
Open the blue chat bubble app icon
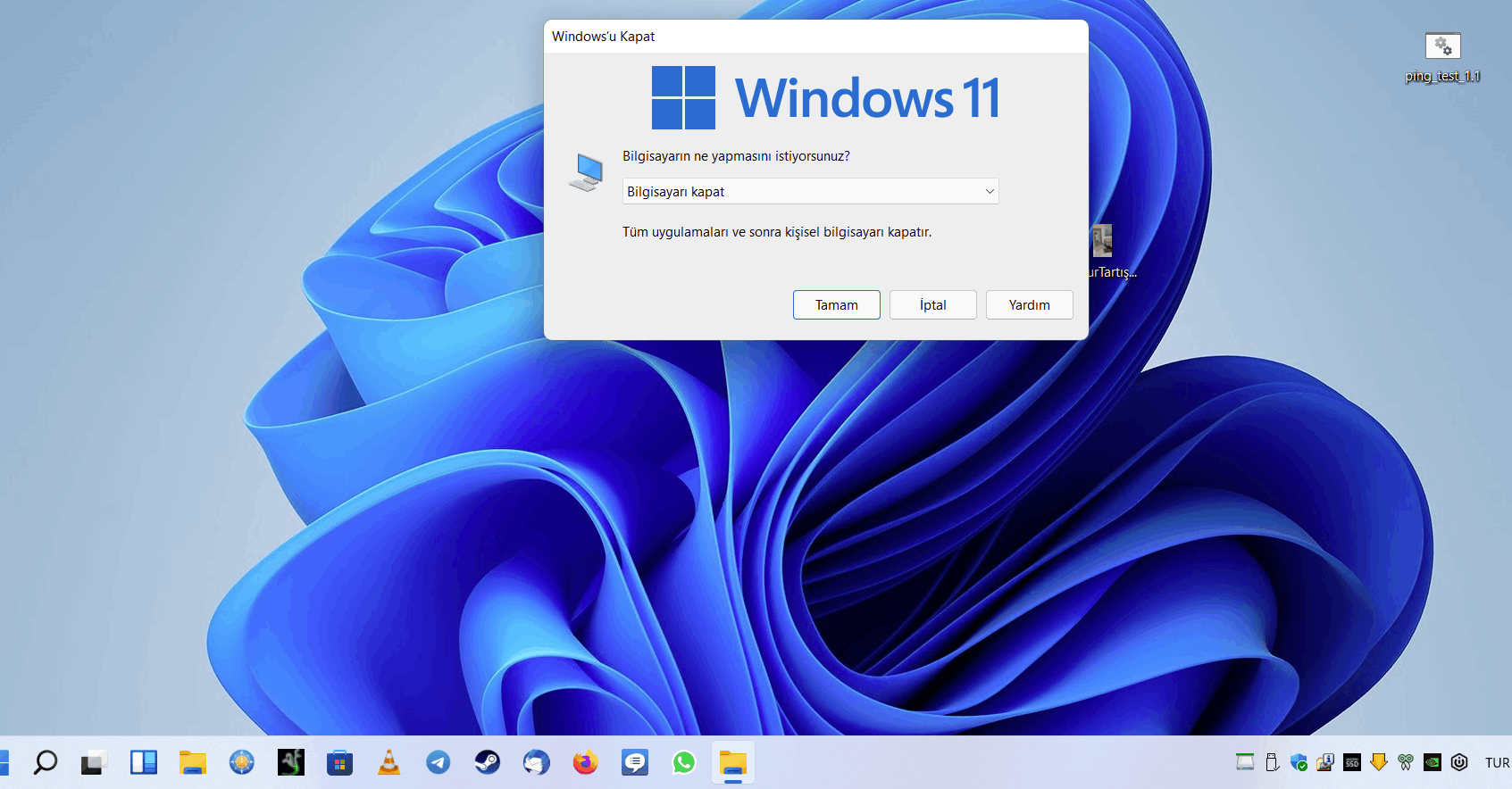[635, 762]
